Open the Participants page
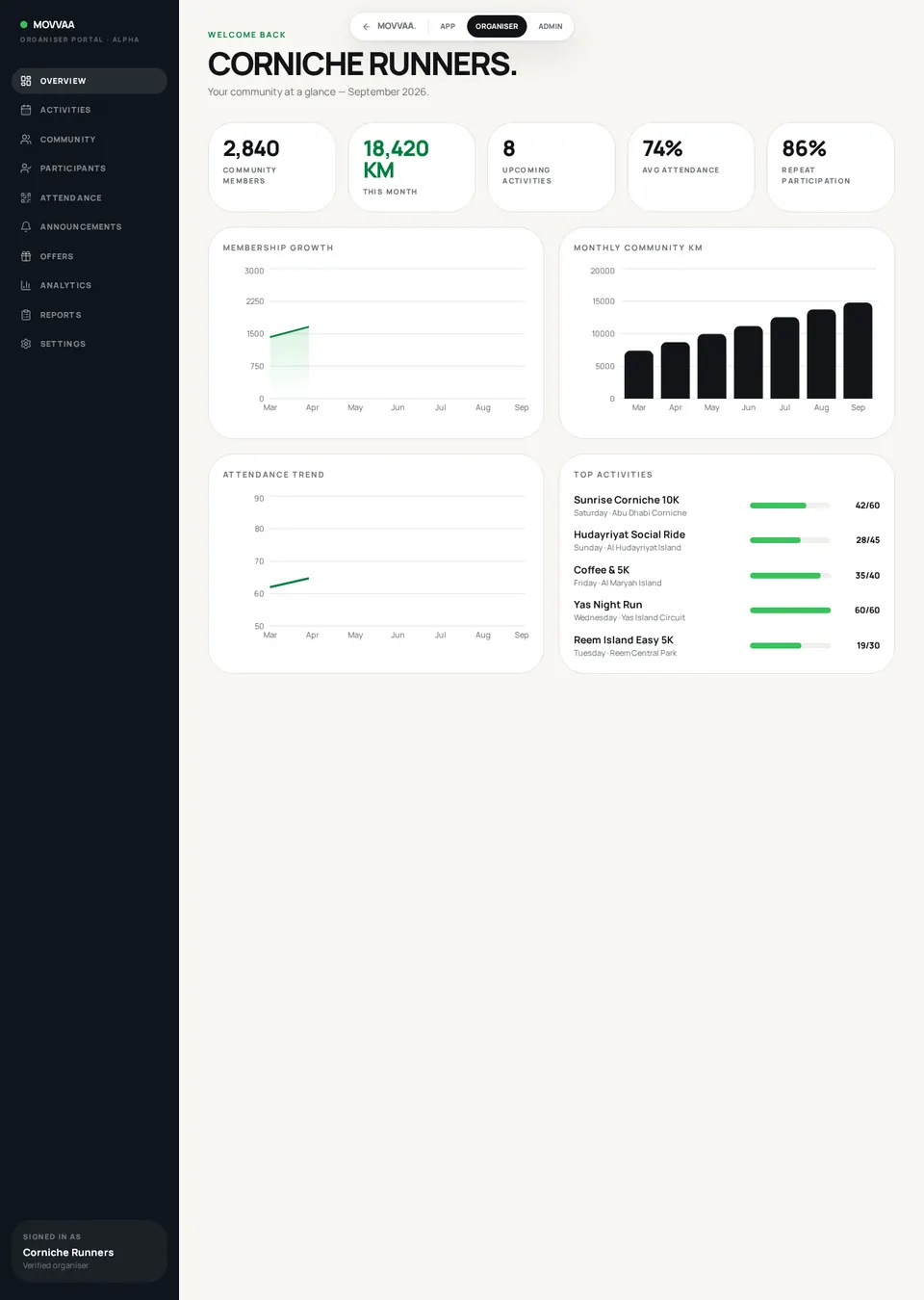 click(x=90, y=169)
